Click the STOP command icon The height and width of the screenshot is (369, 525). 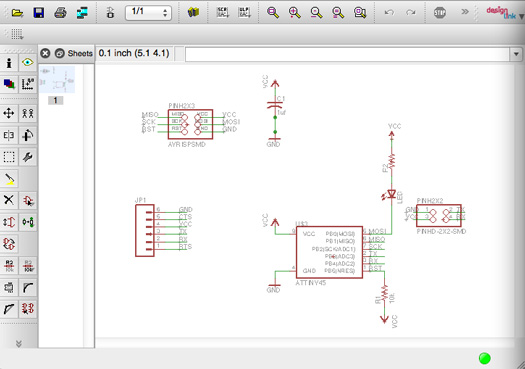pyautogui.click(x=440, y=13)
